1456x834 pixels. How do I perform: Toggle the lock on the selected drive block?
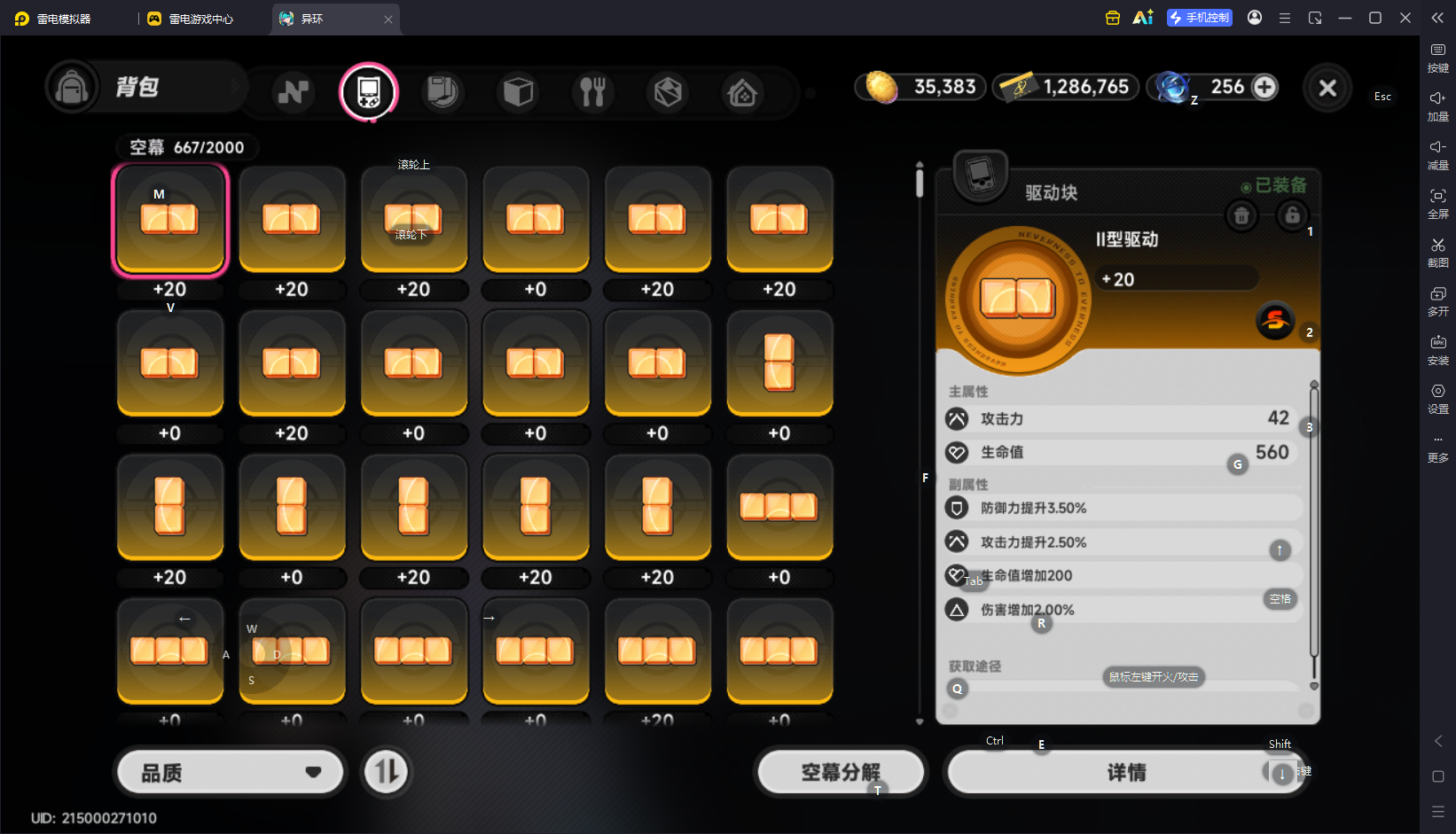[1292, 215]
